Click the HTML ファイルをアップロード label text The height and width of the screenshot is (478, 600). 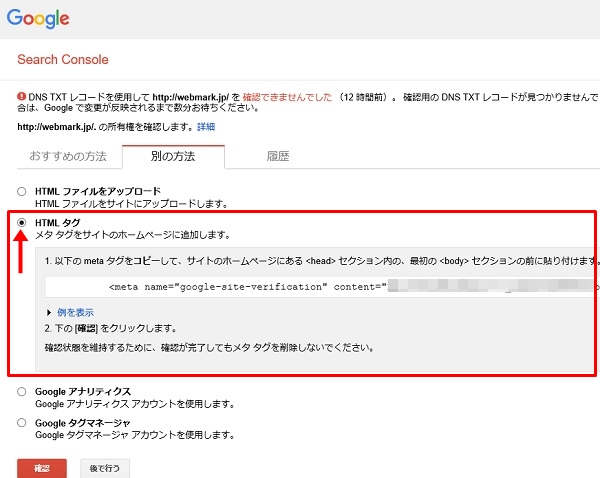click(x=98, y=191)
